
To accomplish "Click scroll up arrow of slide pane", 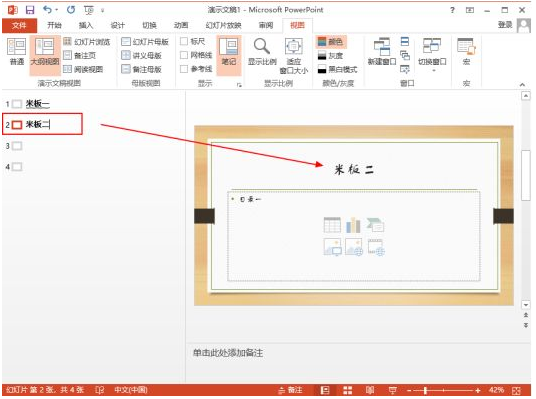I will point(526,96).
